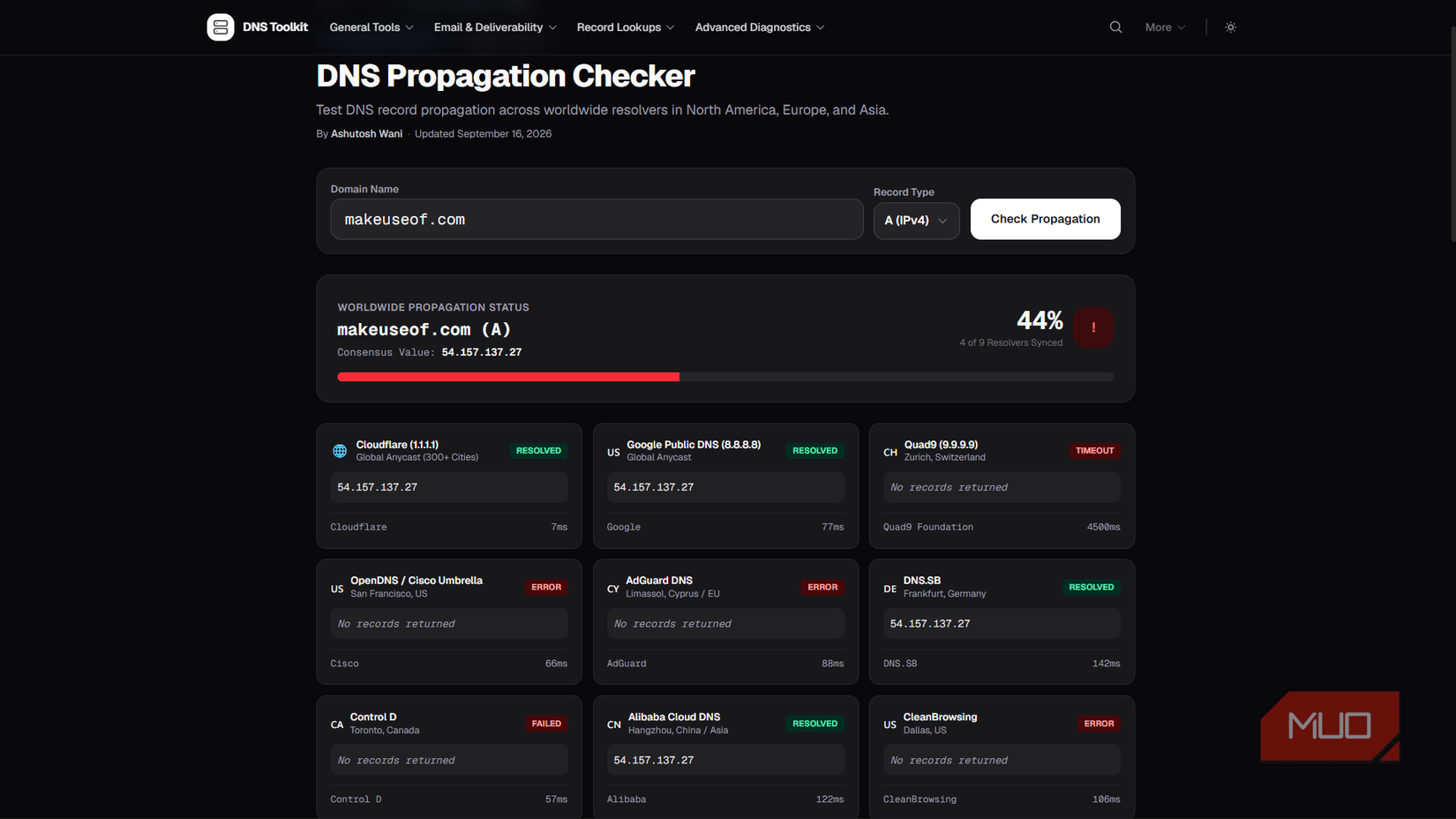Click the red propagation progress bar

(508, 377)
